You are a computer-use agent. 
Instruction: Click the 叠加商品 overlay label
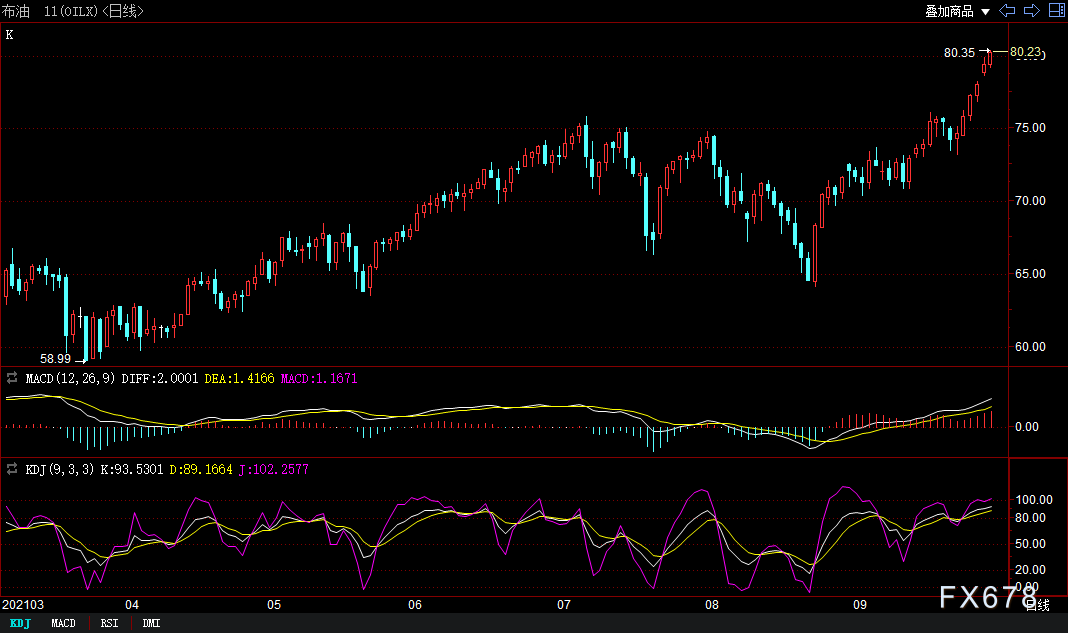[x=949, y=11]
